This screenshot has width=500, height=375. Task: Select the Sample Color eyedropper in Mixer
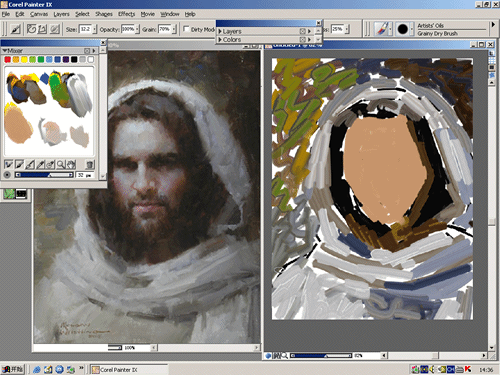coord(40,164)
